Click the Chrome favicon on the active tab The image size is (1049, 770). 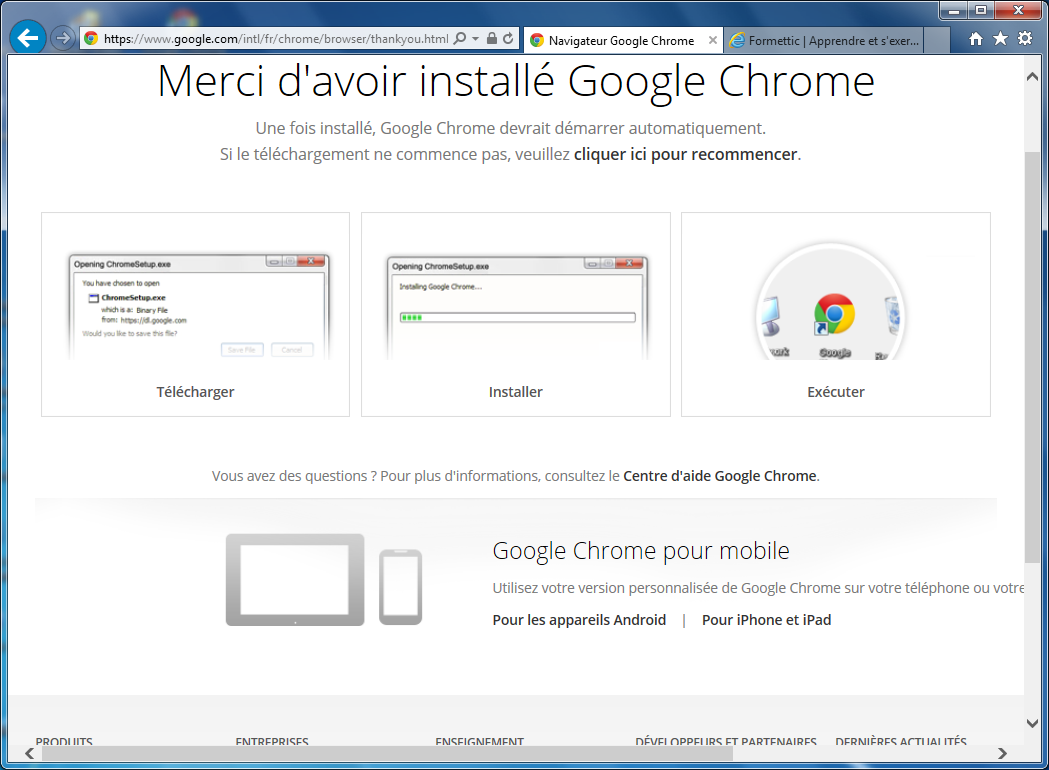[x=537, y=41]
